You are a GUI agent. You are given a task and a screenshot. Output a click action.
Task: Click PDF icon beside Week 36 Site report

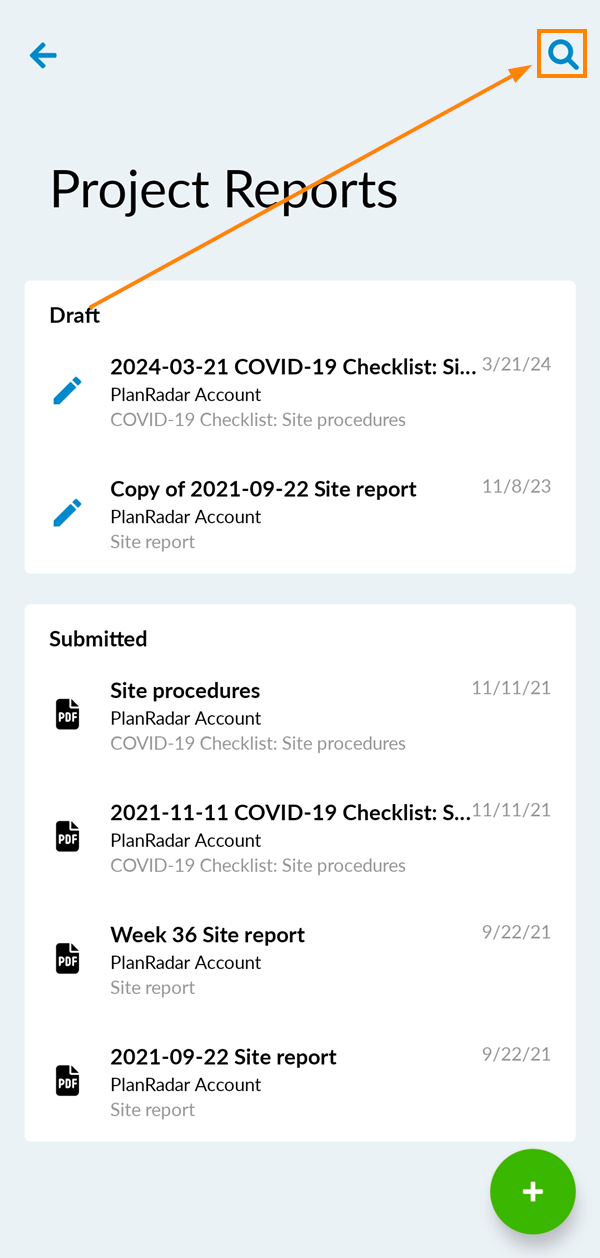[67, 960]
